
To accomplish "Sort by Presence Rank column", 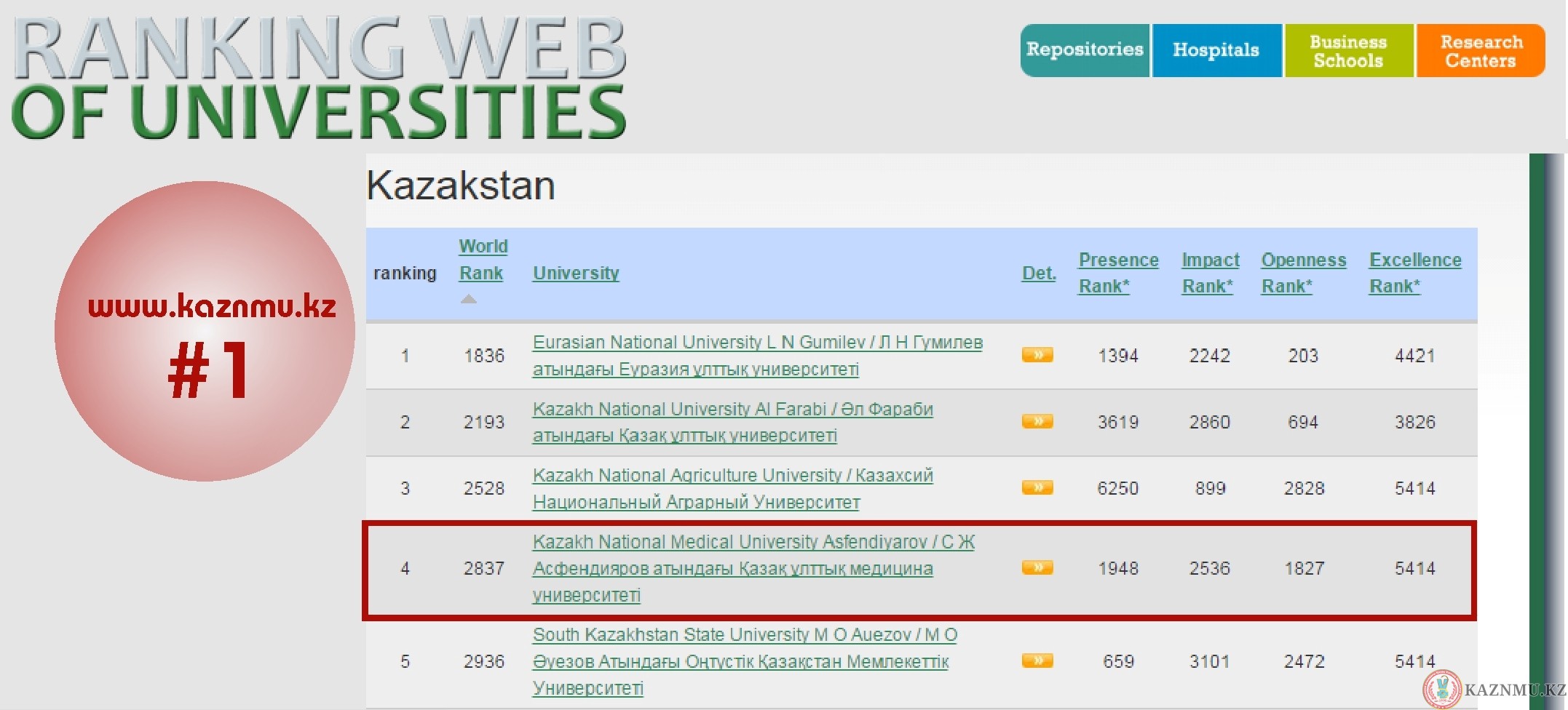I will [1118, 273].
